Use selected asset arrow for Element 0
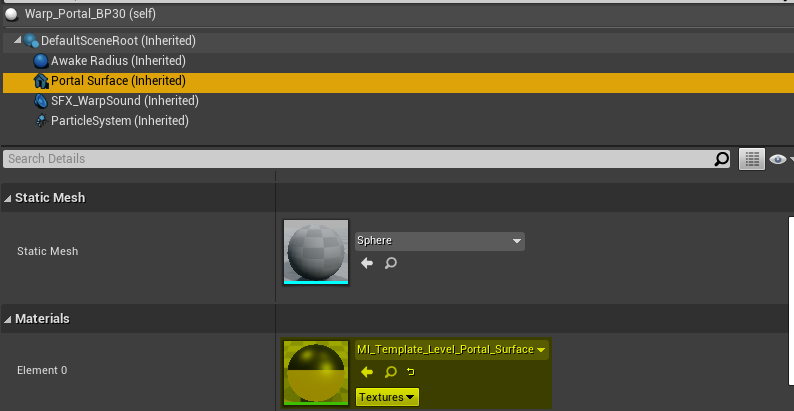 coord(367,373)
